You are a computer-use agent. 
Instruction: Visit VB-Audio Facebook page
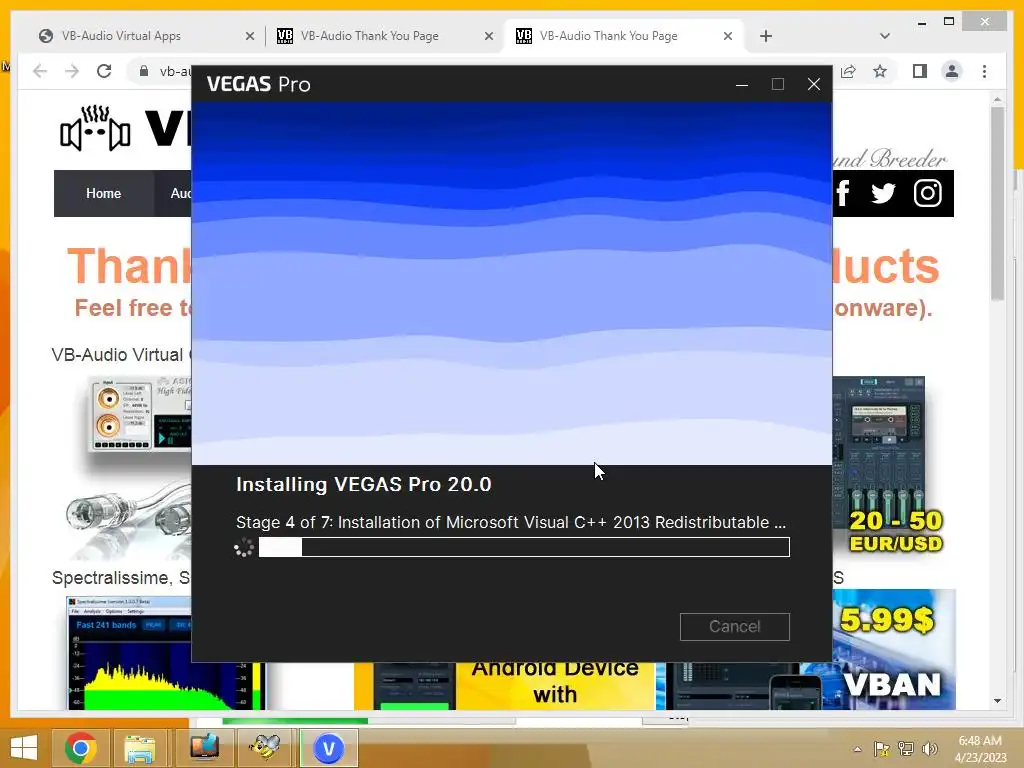tap(842, 193)
